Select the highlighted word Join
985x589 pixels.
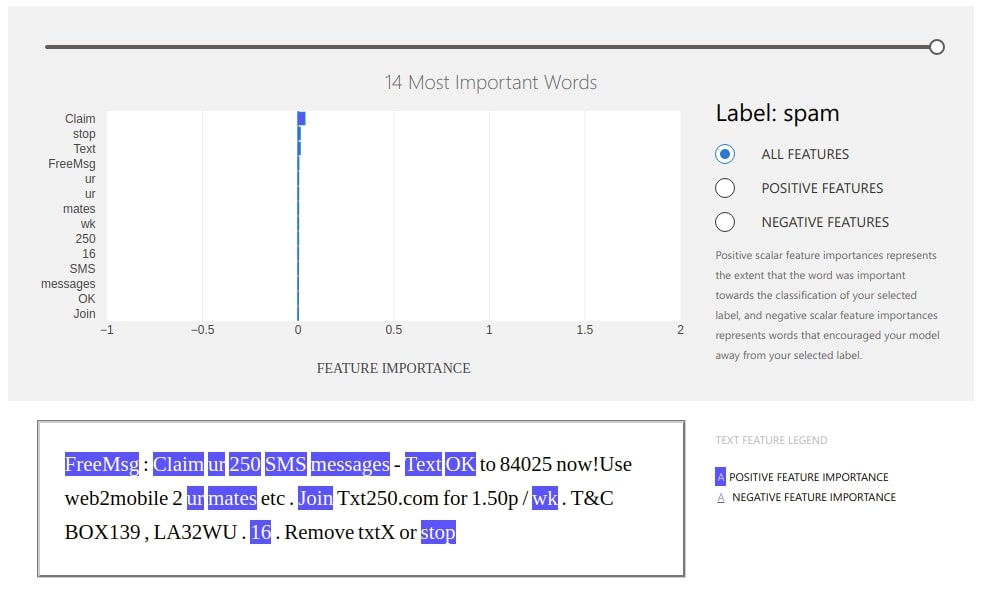[x=316, y=498]
